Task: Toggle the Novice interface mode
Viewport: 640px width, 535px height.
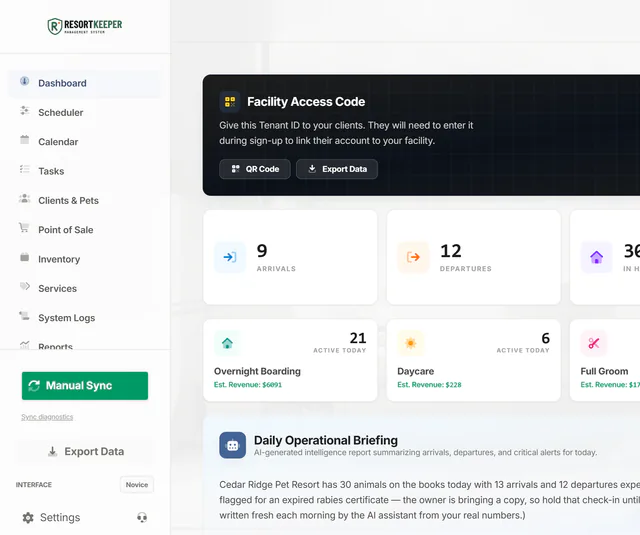Action: point(137,485)
